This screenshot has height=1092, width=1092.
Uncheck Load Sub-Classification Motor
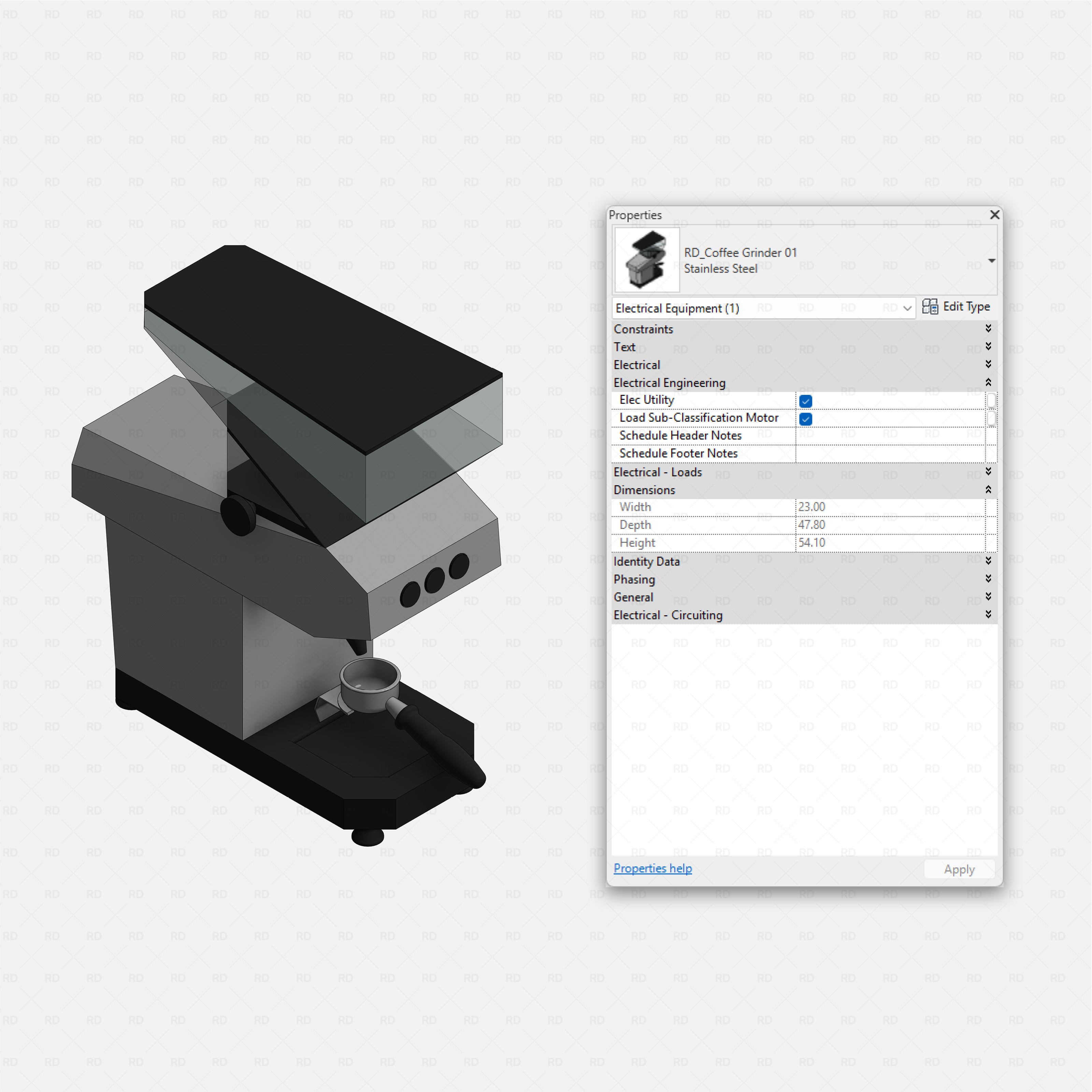pyautogui.click(x=805, y=419)
